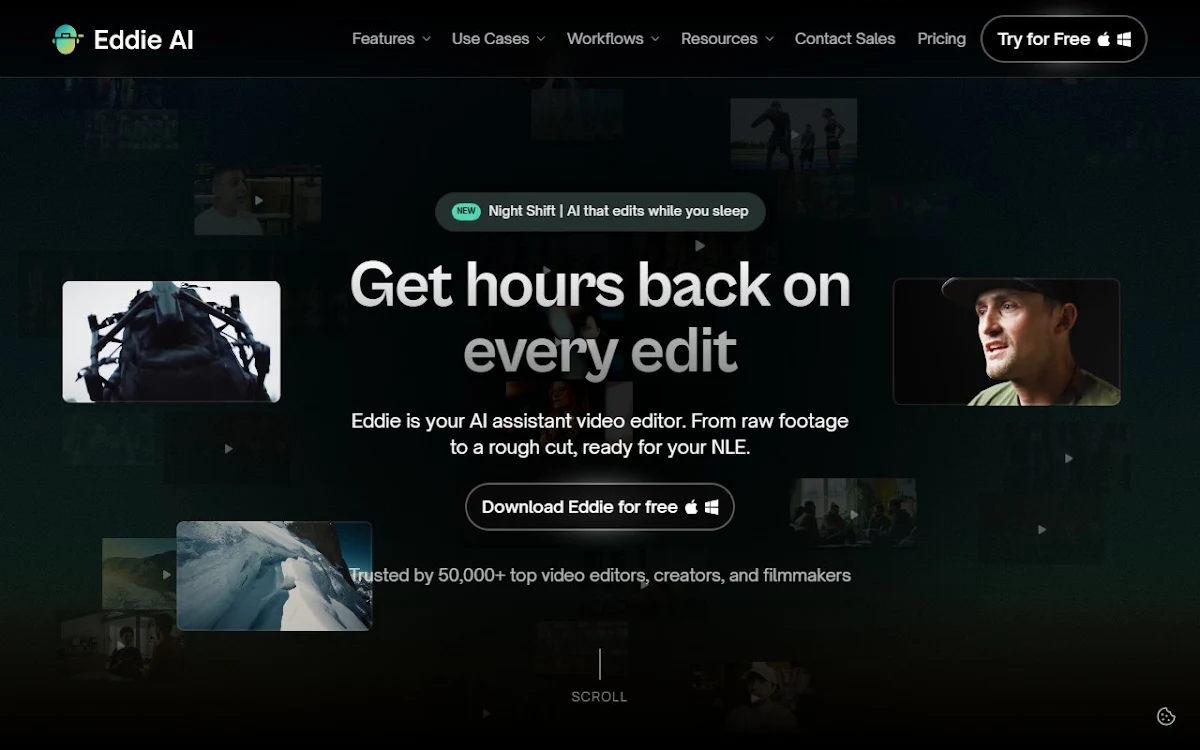
Task: Click the 'Get hours back on every edit' headline
Action: point(600,317)
